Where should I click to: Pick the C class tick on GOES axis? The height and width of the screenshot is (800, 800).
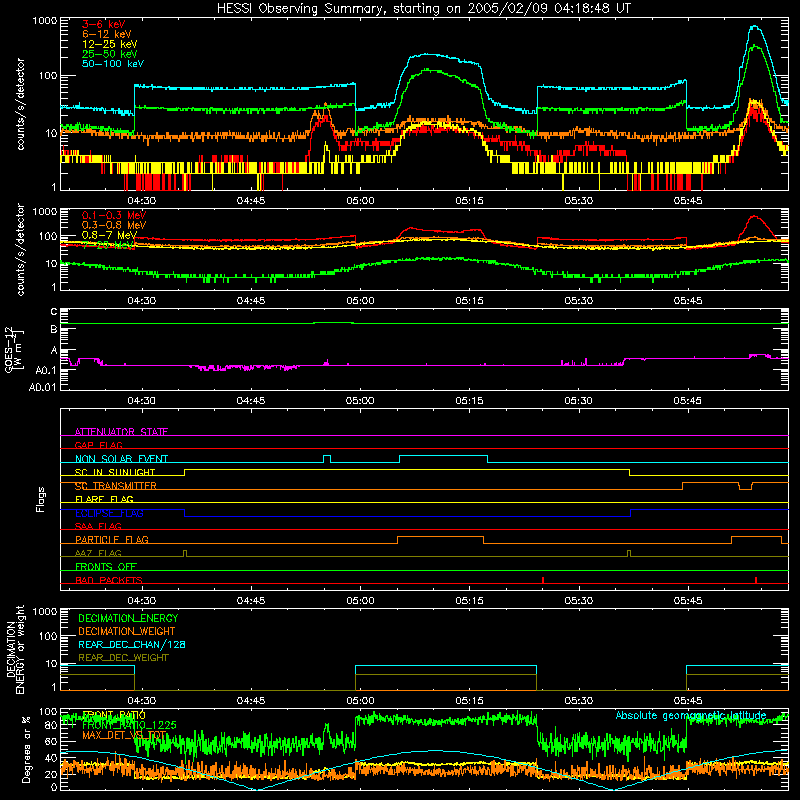(x=54, y=312)
